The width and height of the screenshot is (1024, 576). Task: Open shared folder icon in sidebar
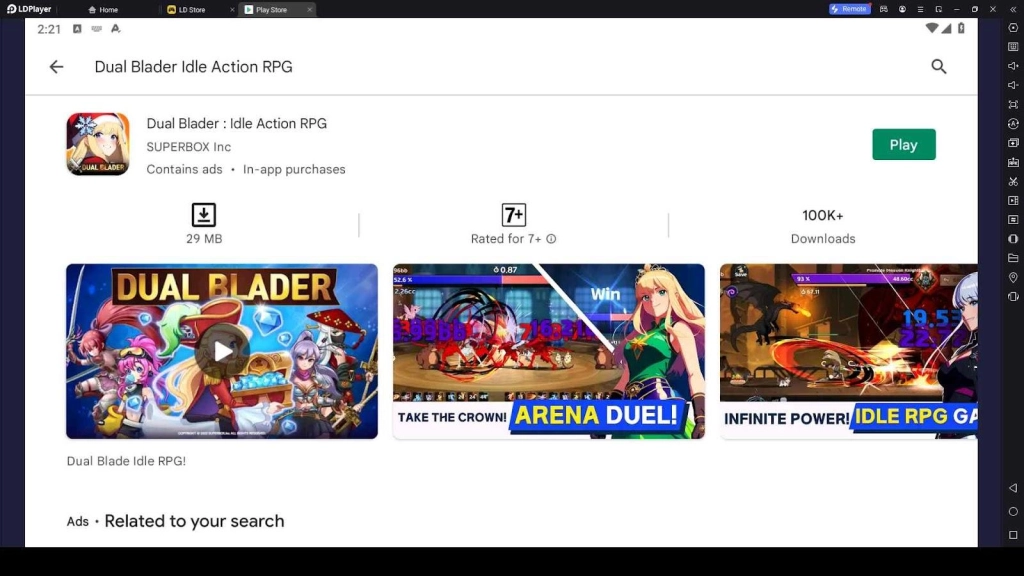point(1013,258)
